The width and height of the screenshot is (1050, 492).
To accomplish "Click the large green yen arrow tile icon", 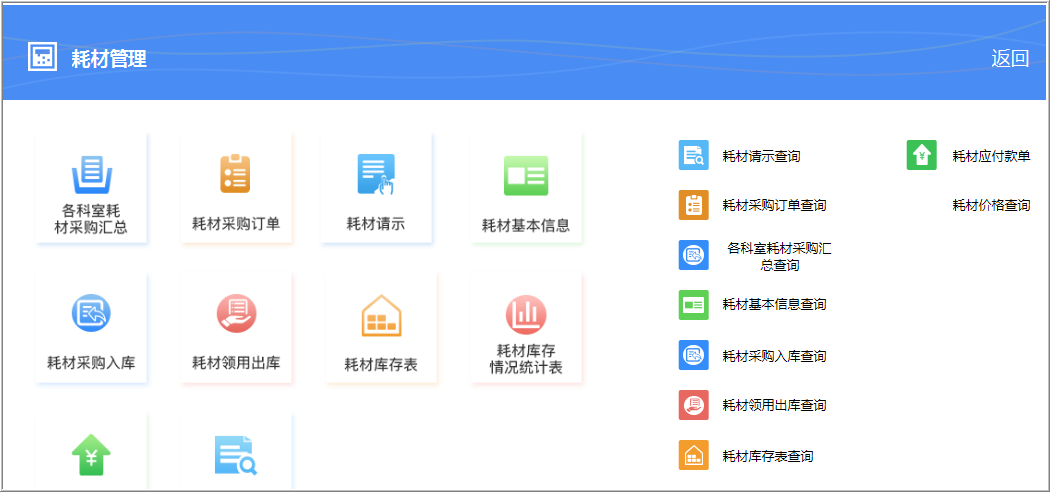I will tap(91, 455).
